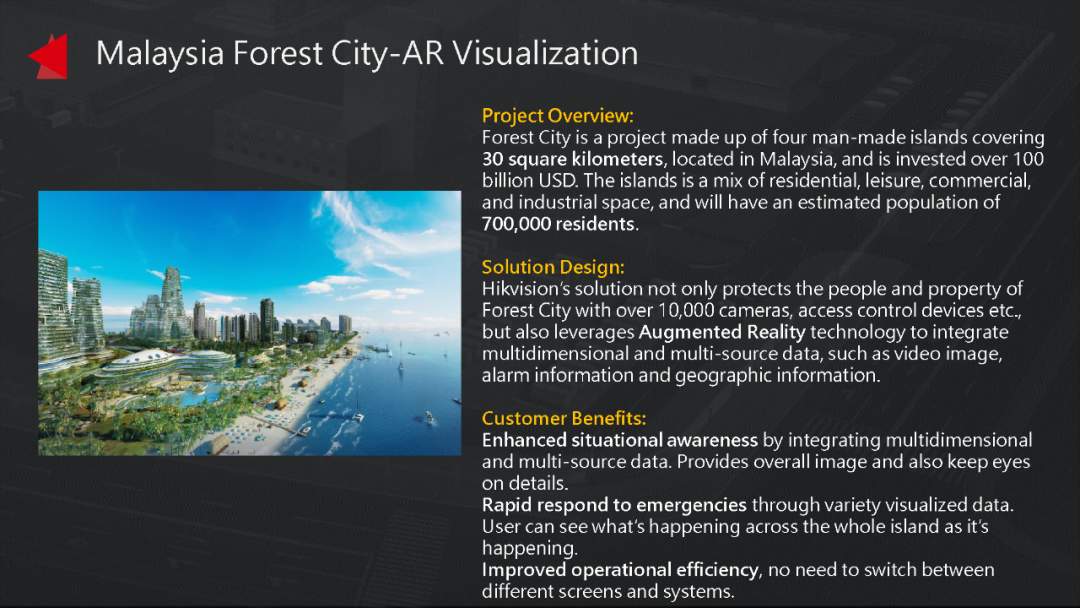Image resolution: width=1080 pixels, height=608 pixels.
Task: Click the red arrow logo icon
Action: point(48,56)
